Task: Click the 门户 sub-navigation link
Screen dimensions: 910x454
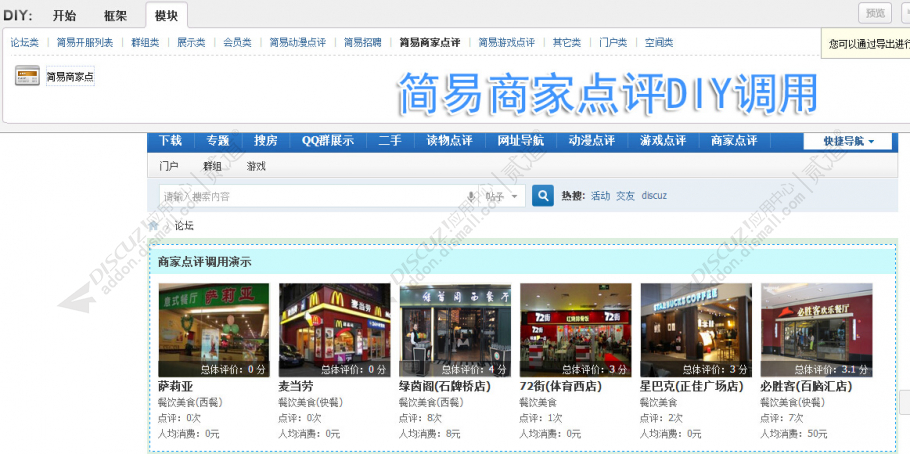Action: [168, 166]
